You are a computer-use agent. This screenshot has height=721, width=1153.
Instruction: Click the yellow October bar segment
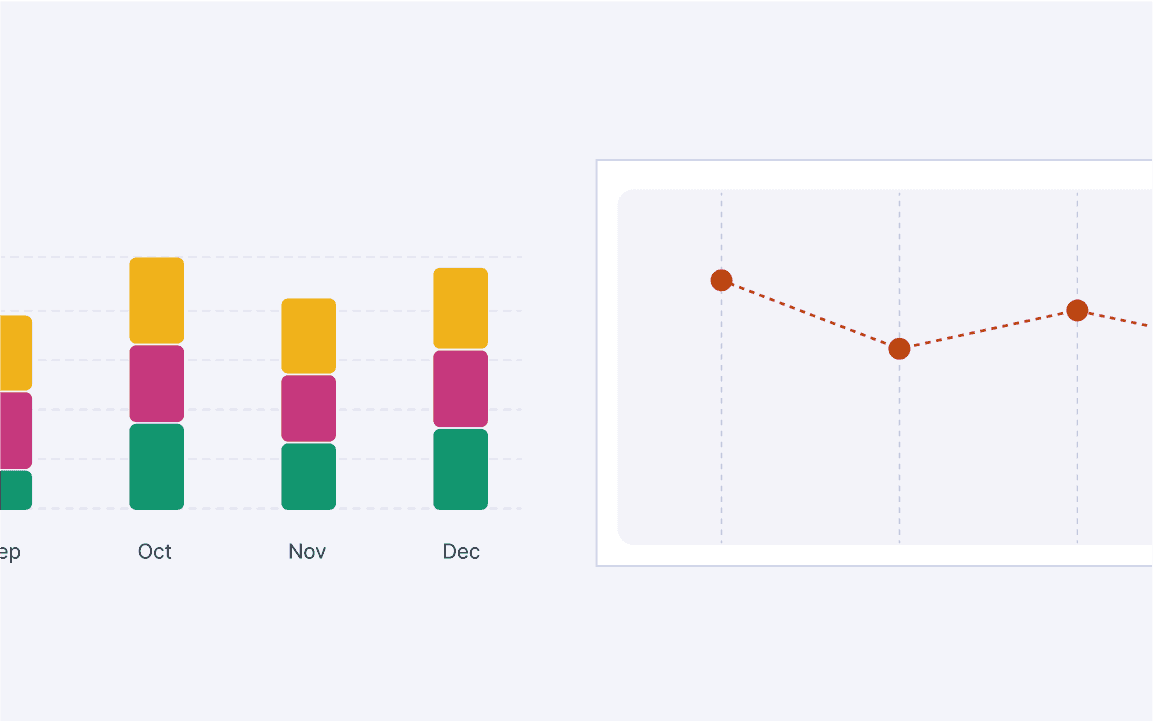pos(157,300)
